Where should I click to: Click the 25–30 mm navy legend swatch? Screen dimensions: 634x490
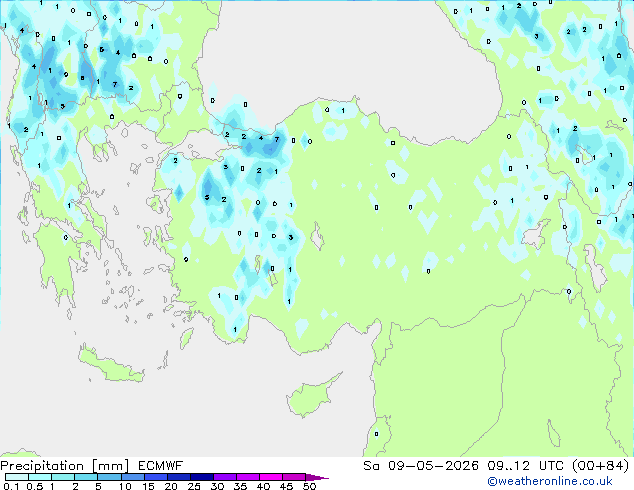coord(202,477)
